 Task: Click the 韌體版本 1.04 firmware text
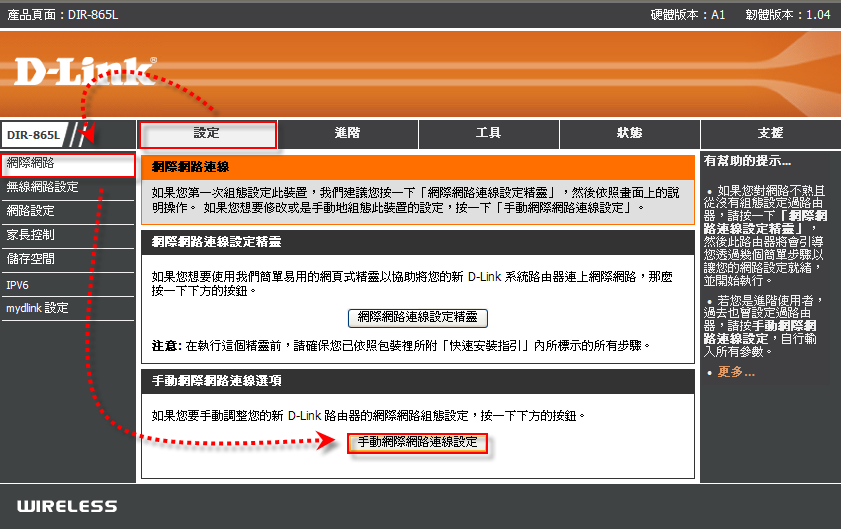point(787,14)
